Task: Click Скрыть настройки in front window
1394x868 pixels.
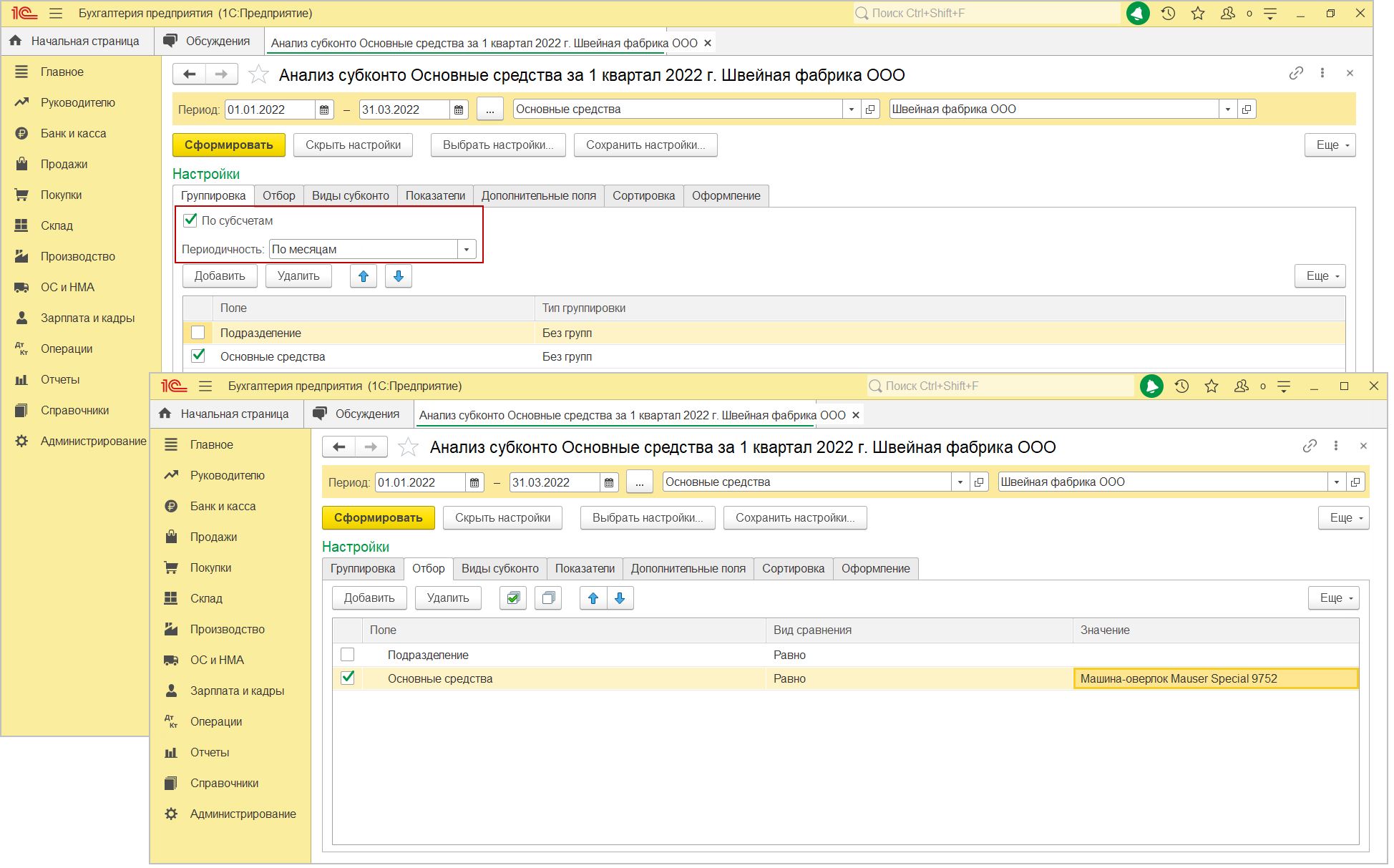Action: (503, 518)
